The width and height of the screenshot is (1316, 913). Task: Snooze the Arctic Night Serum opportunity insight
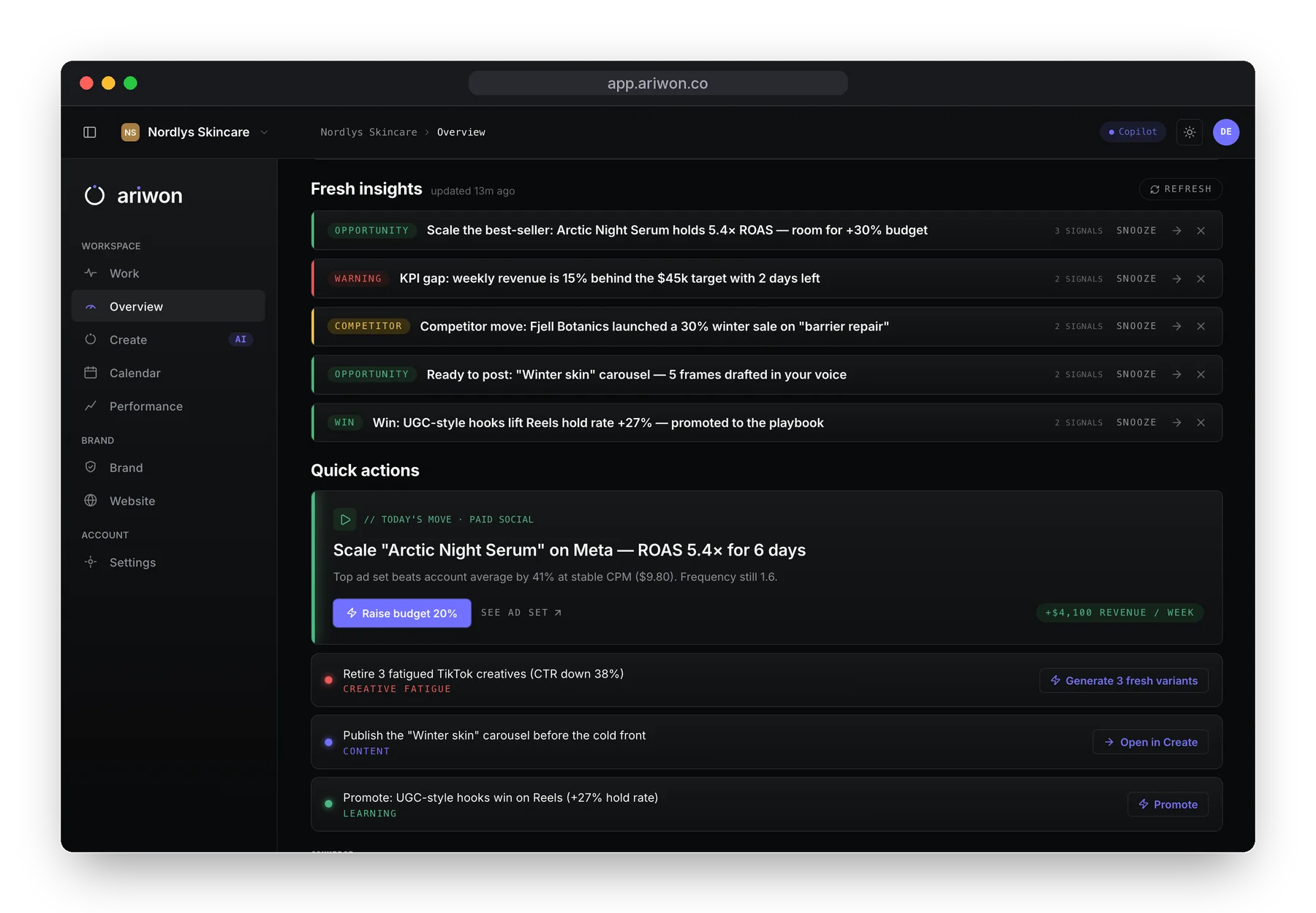pyautogui.click(x=1136, y=231)
